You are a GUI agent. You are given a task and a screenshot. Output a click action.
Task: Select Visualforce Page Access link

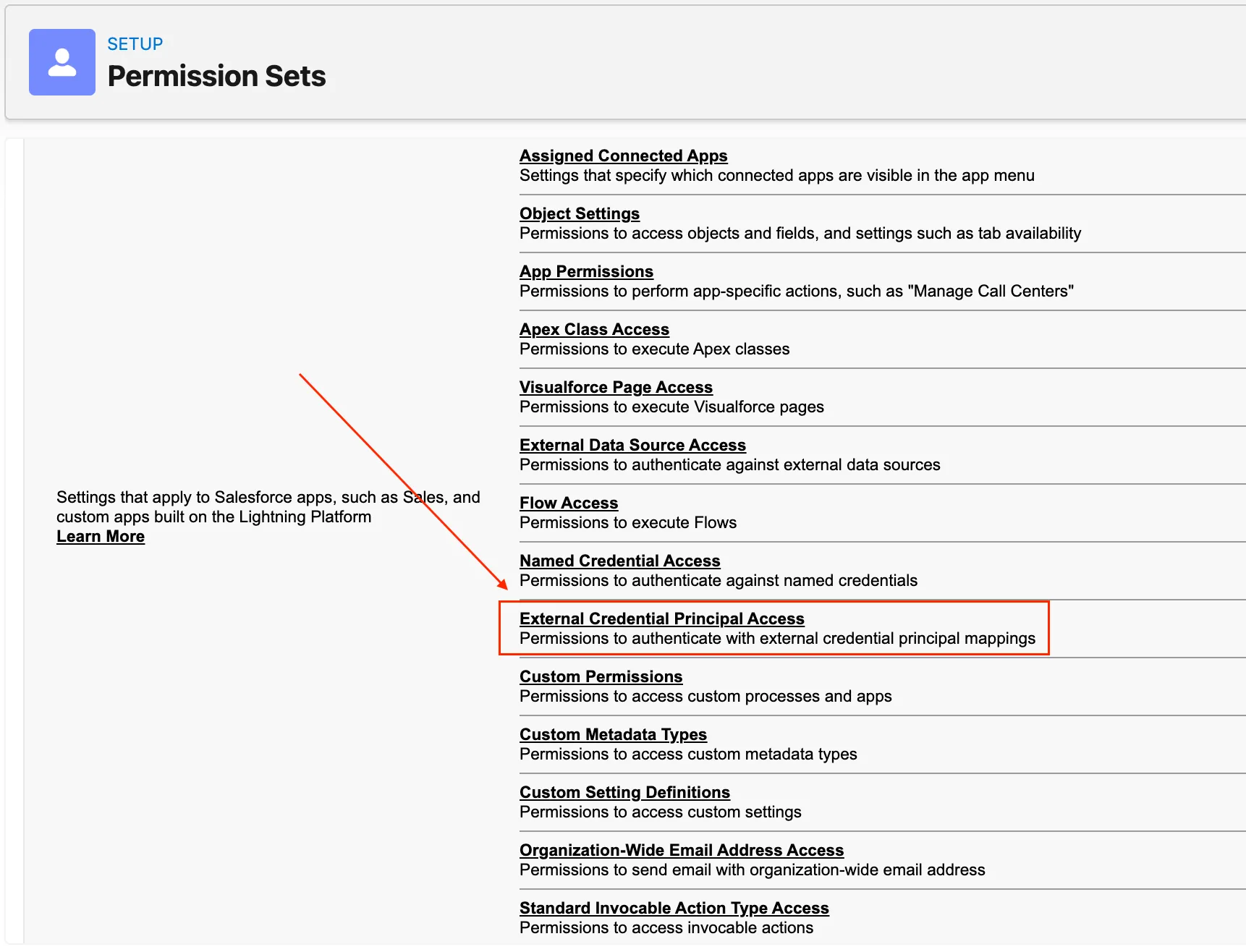pos(616,388)
